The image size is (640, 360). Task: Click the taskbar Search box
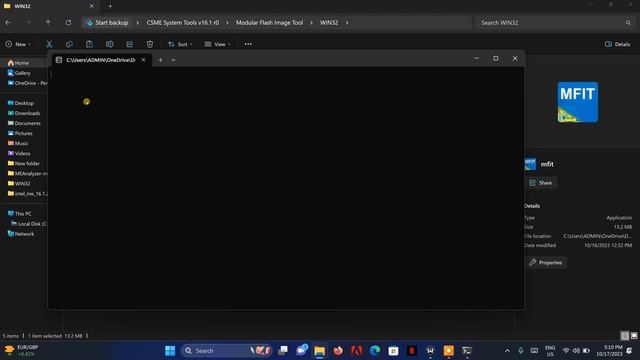pyautogui.click(x=227, y=351)
